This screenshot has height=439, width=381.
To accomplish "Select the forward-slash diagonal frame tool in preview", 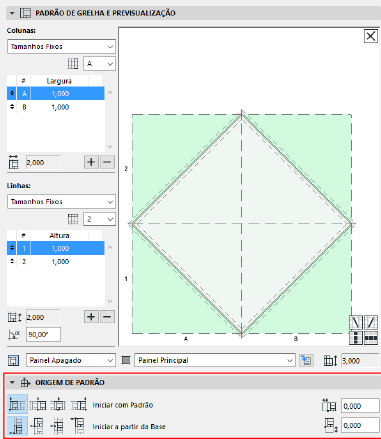I will coord(371,322).
